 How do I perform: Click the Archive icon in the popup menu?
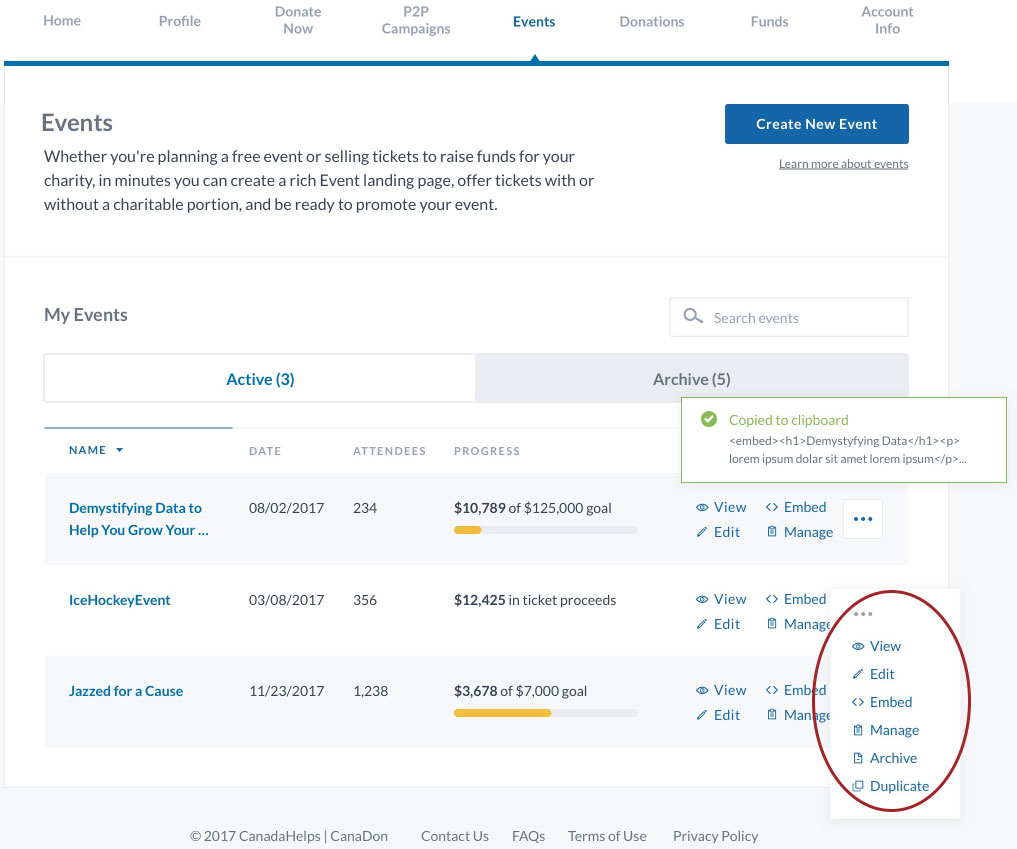click(x=857, y=758)
